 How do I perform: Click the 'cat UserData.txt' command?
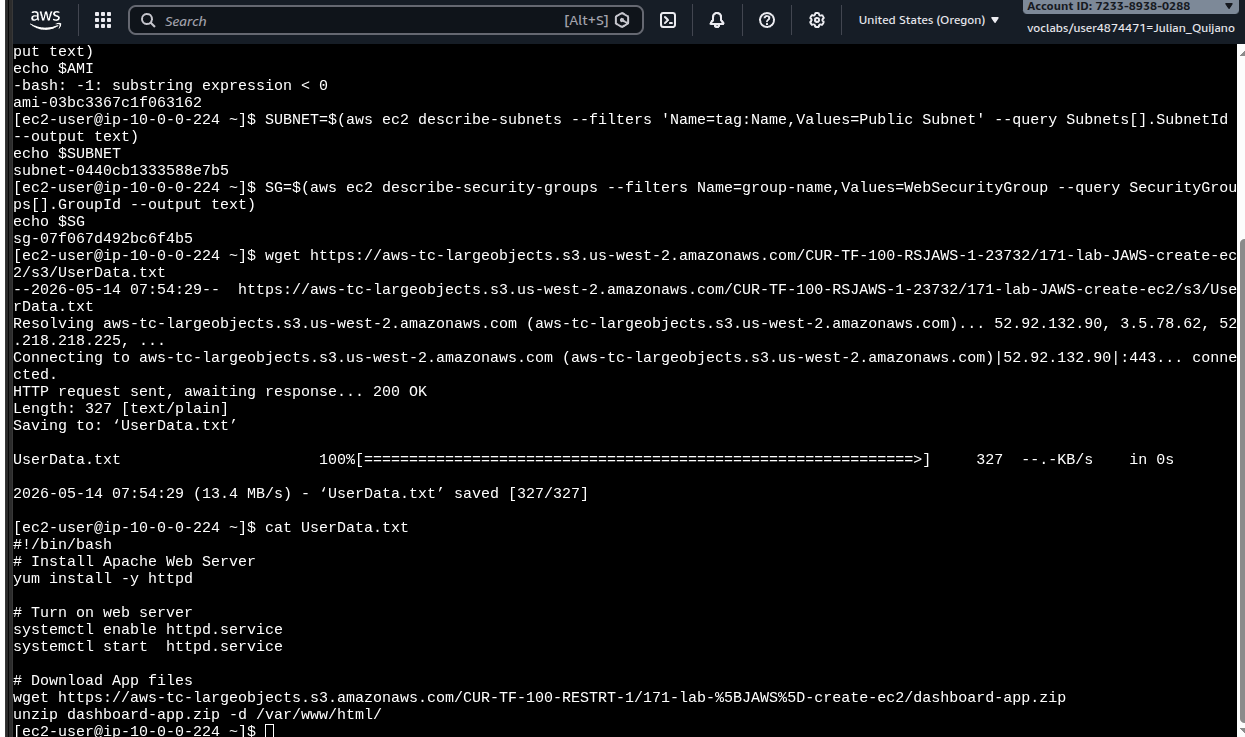(x=336, y=527)
